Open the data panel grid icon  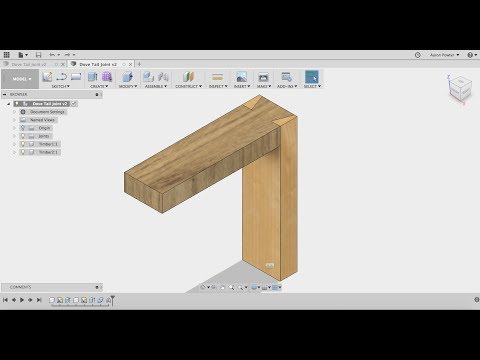[6, 55]
